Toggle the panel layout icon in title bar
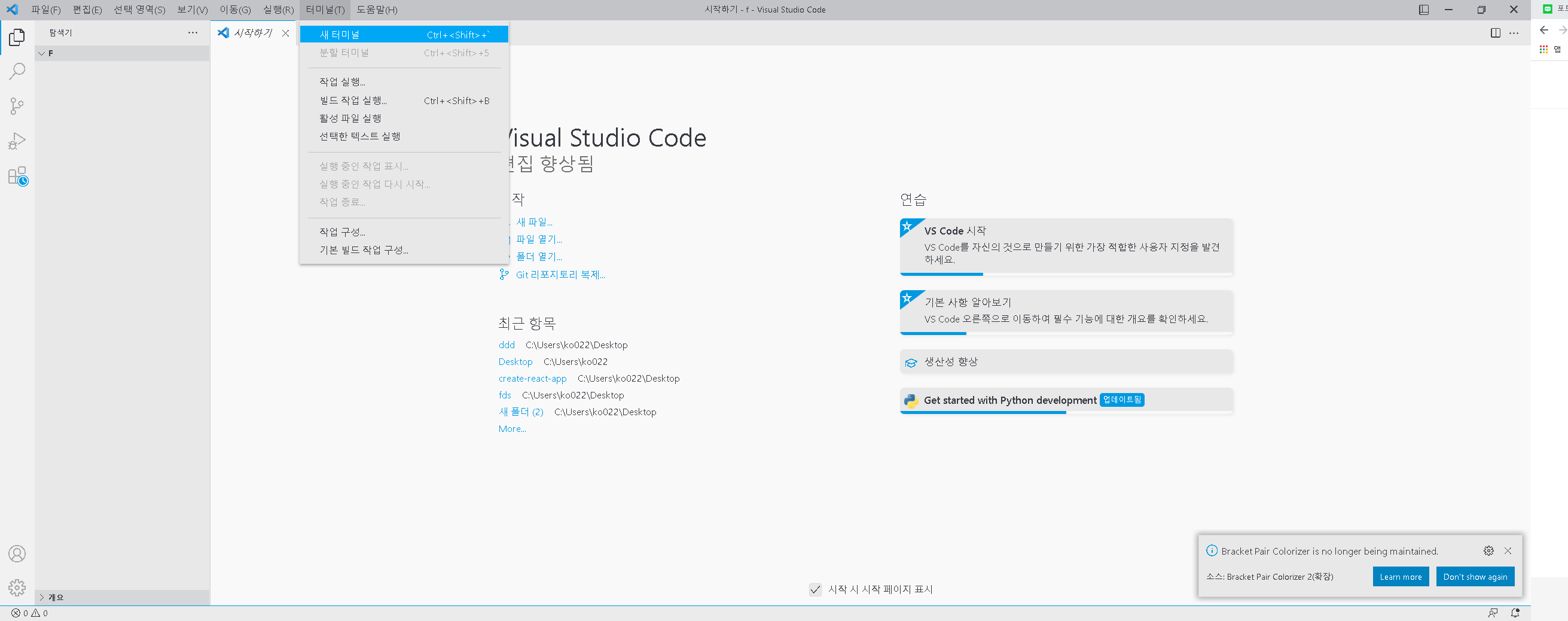1568x621 pixels. click(x=1424, y=10)
